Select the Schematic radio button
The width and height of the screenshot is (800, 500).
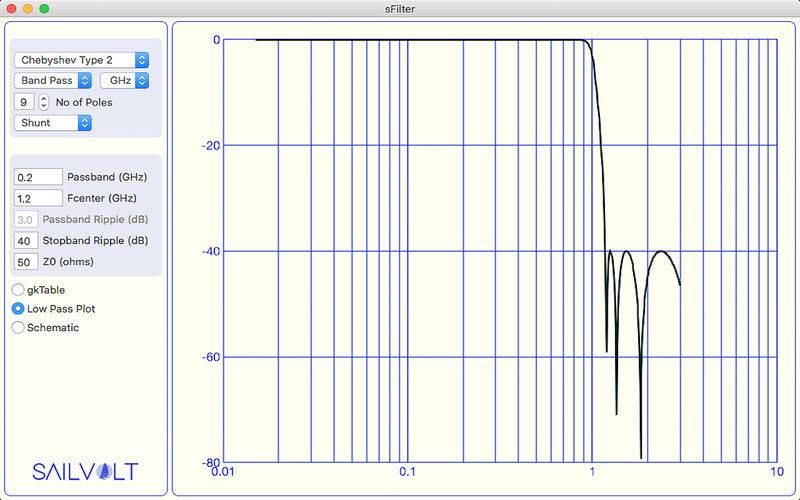point(18,328)
